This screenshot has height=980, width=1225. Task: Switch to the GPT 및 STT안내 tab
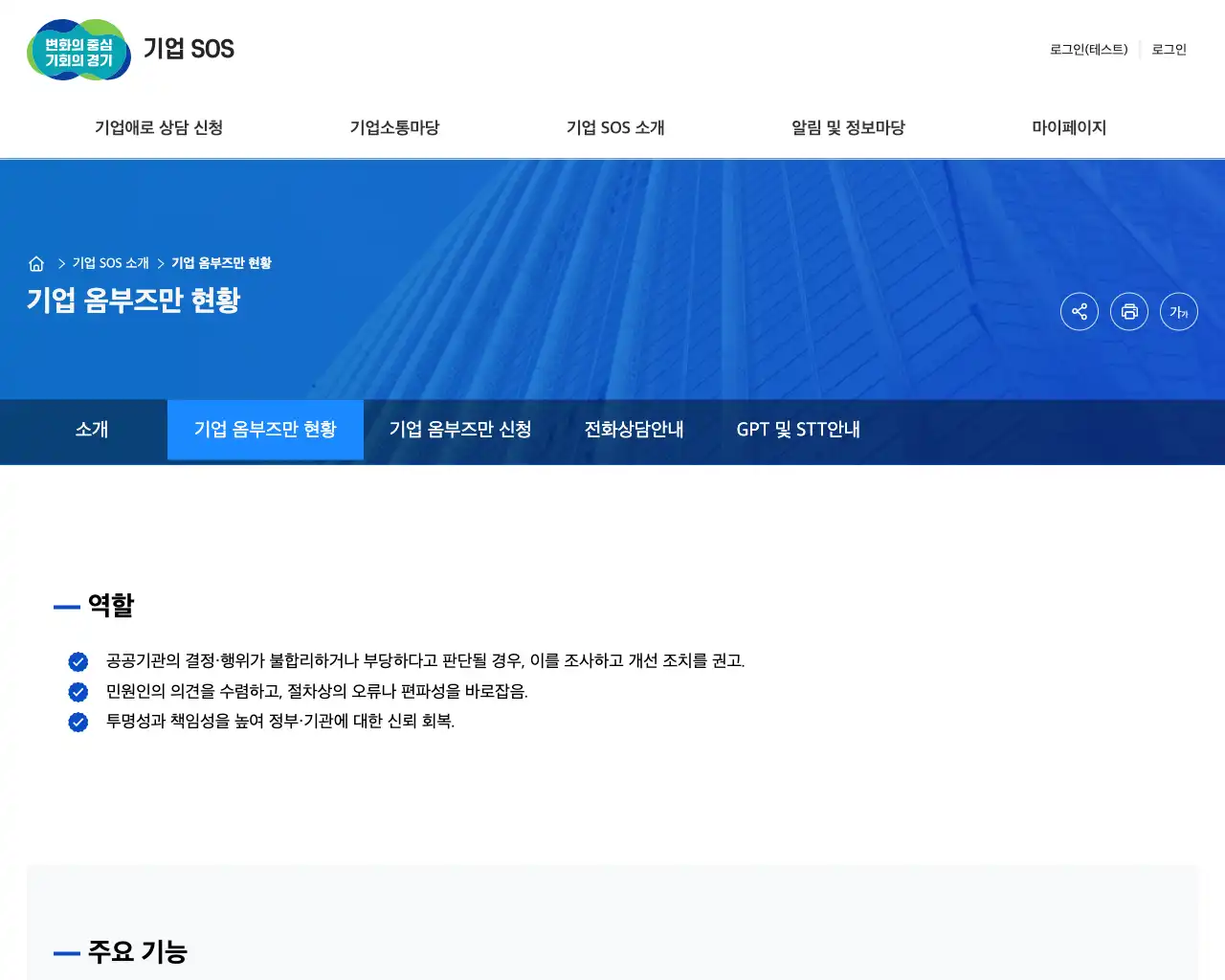pos(799,430)
